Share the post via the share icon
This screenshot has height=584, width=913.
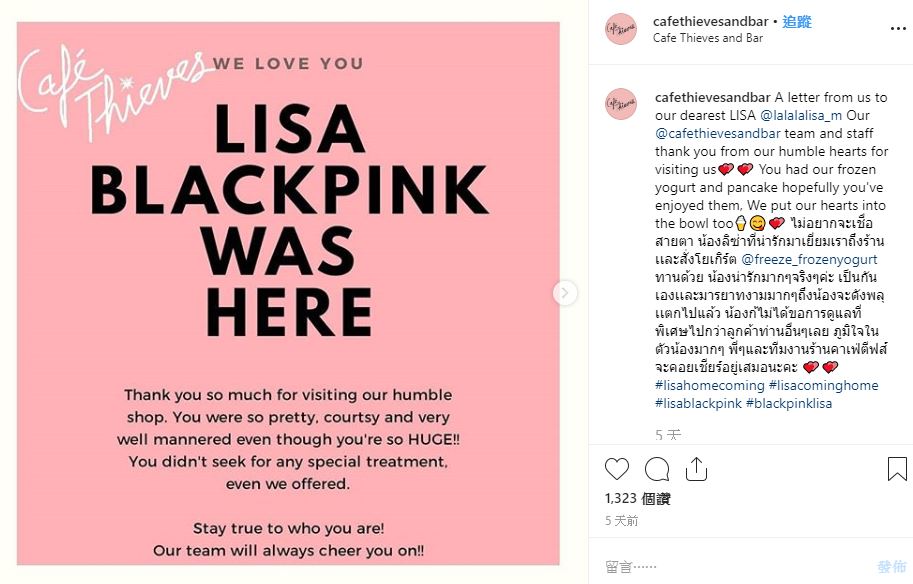tap(696, 469)
